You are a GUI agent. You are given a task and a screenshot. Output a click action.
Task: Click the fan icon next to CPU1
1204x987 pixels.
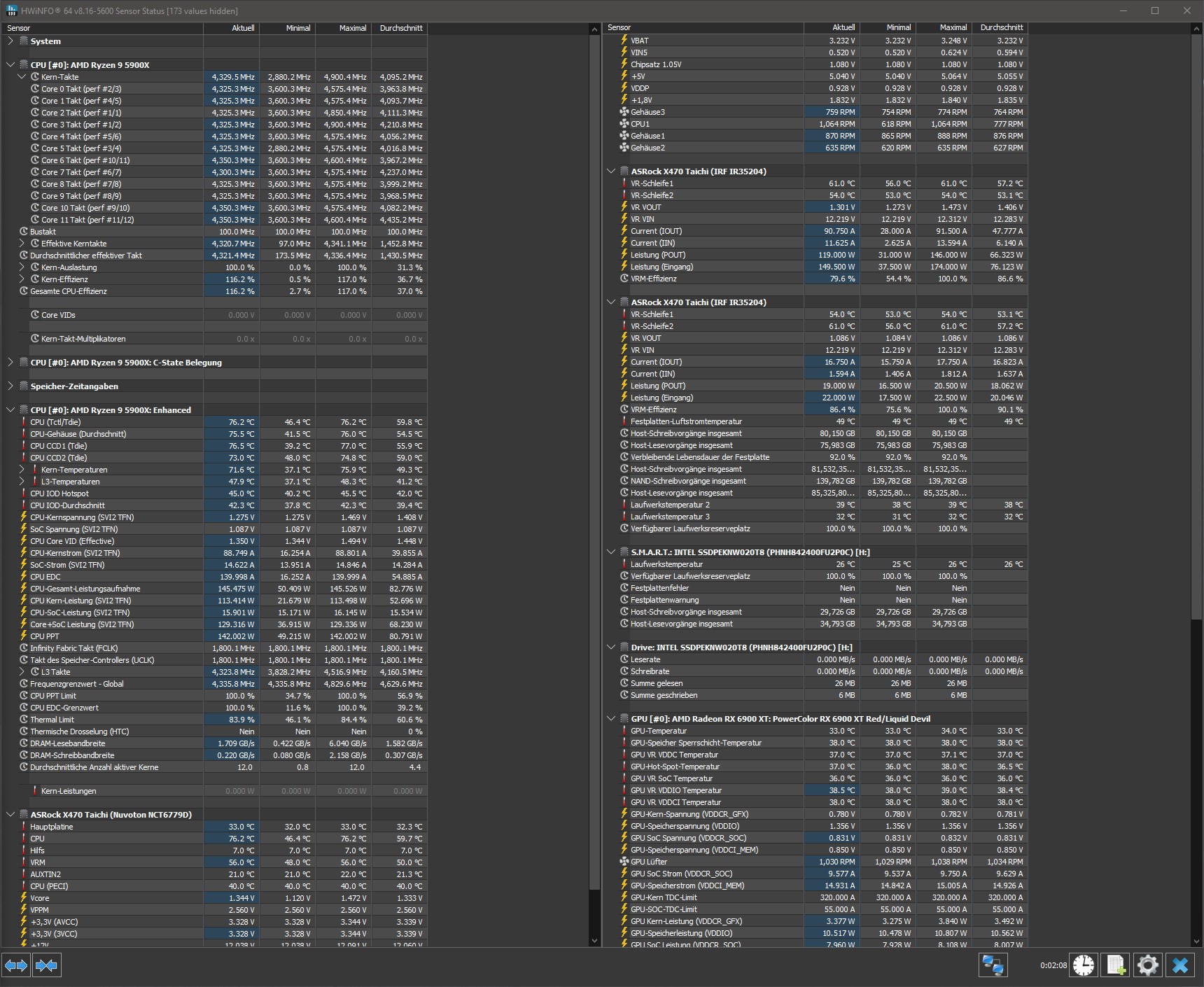[x=624, y=124]
